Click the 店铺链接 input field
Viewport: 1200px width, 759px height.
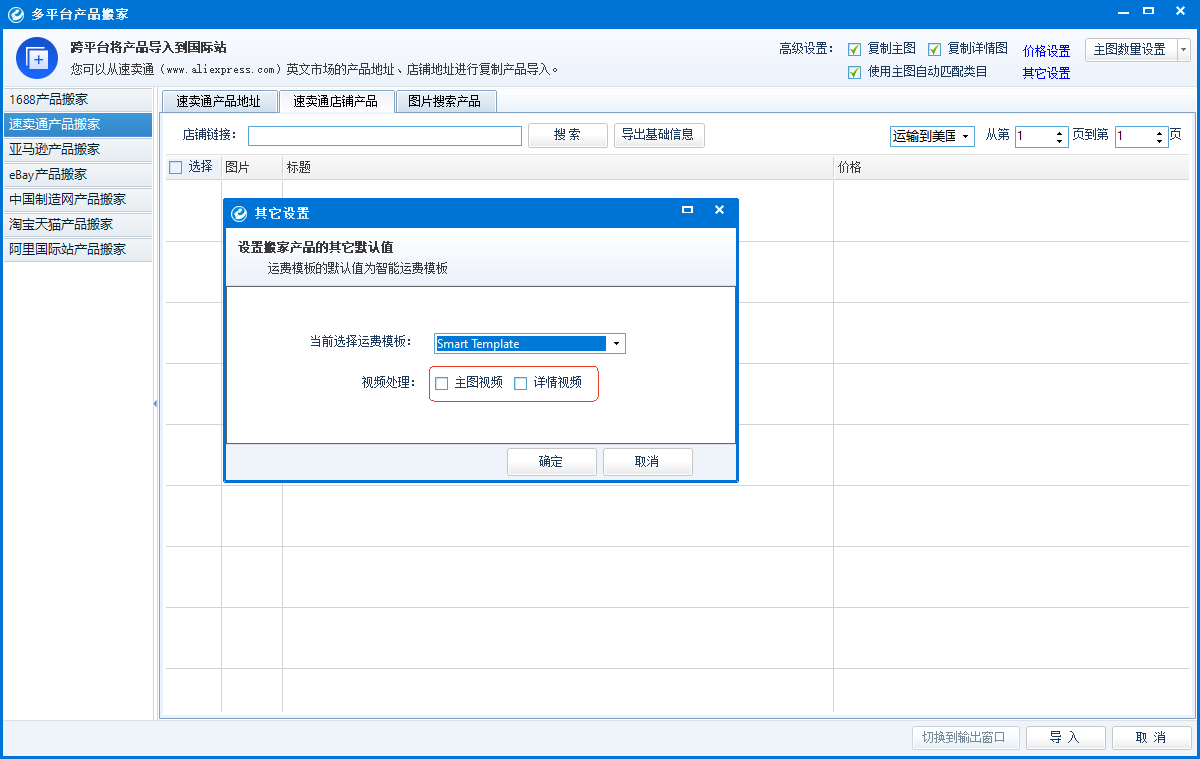click(385, 136)
